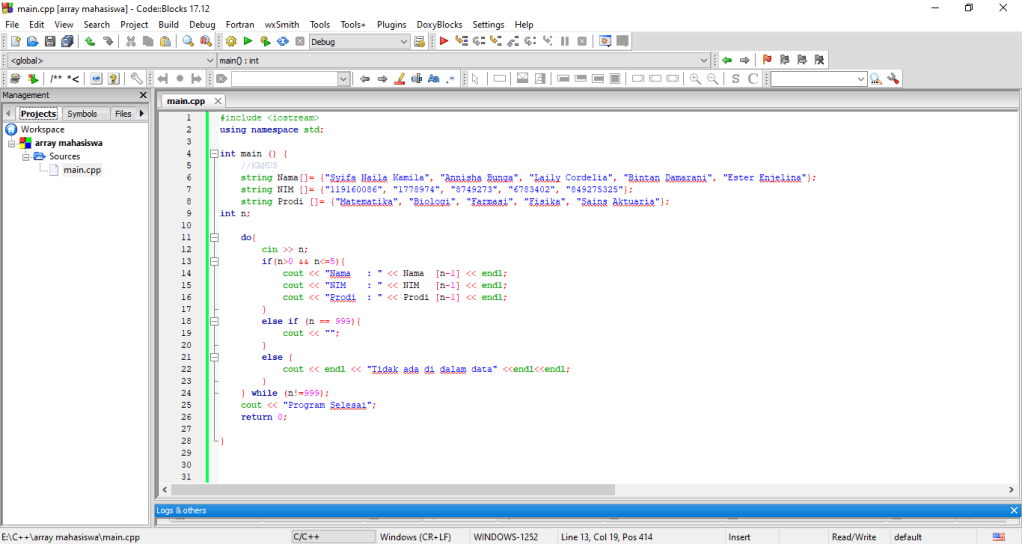Image resolution: width=1022 pixels, height=544 pixels.
Task: Collapse the int main code fold marker
Action: pos(214,154)
